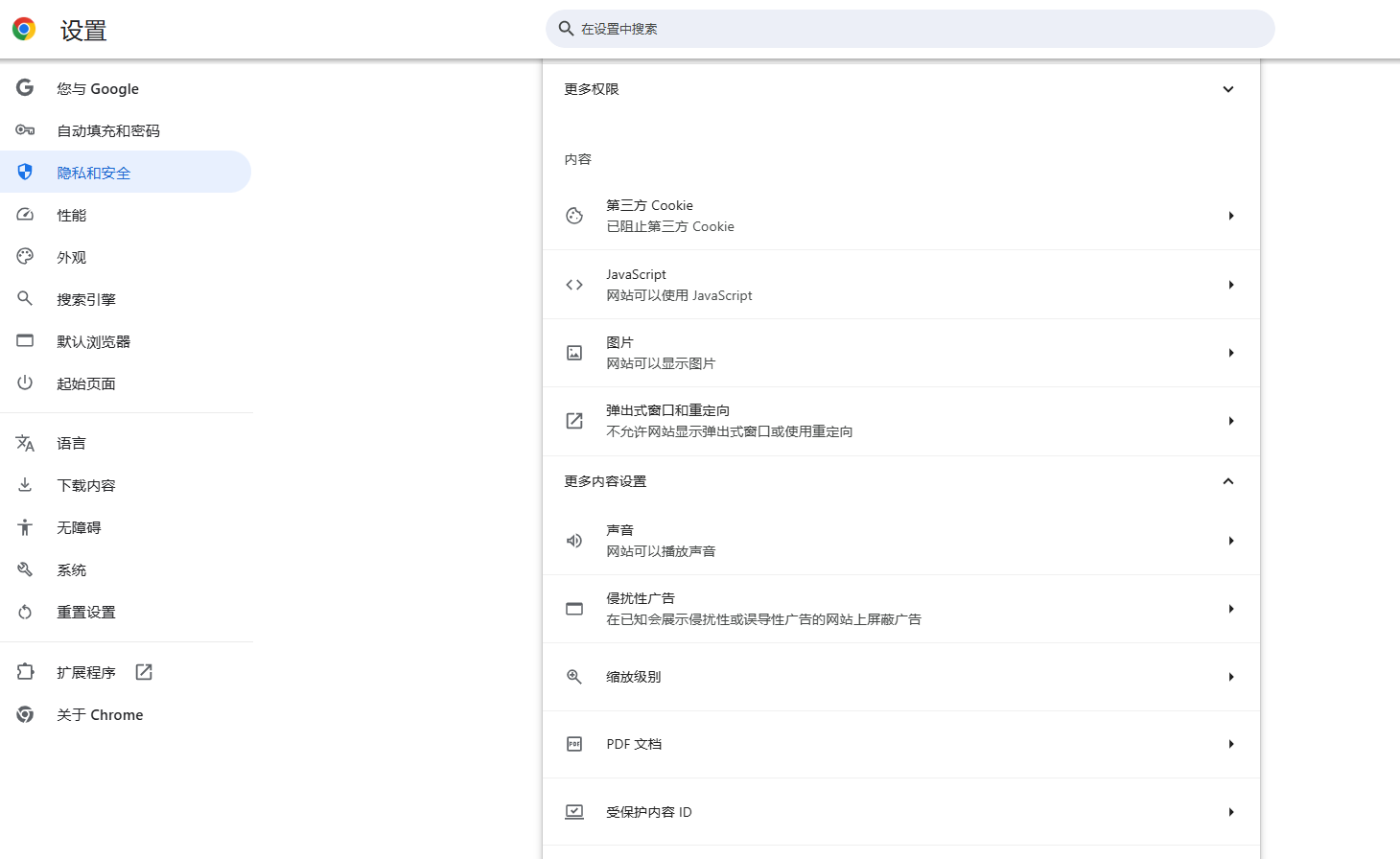Click the cookie icon in 第三方 Cookie row

pyautogui.click(x=574, y=216)
